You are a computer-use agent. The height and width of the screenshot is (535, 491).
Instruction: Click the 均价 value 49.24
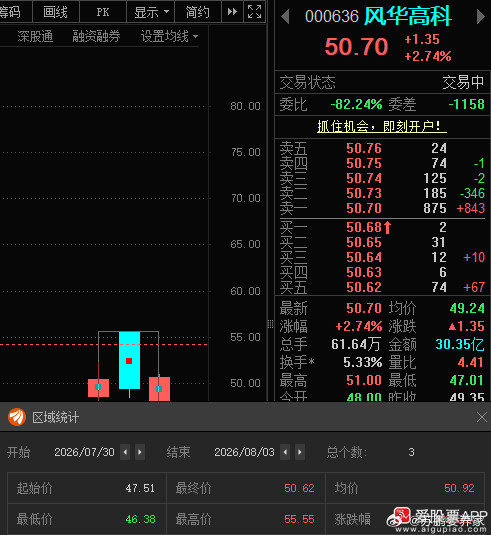click(467, 308)
